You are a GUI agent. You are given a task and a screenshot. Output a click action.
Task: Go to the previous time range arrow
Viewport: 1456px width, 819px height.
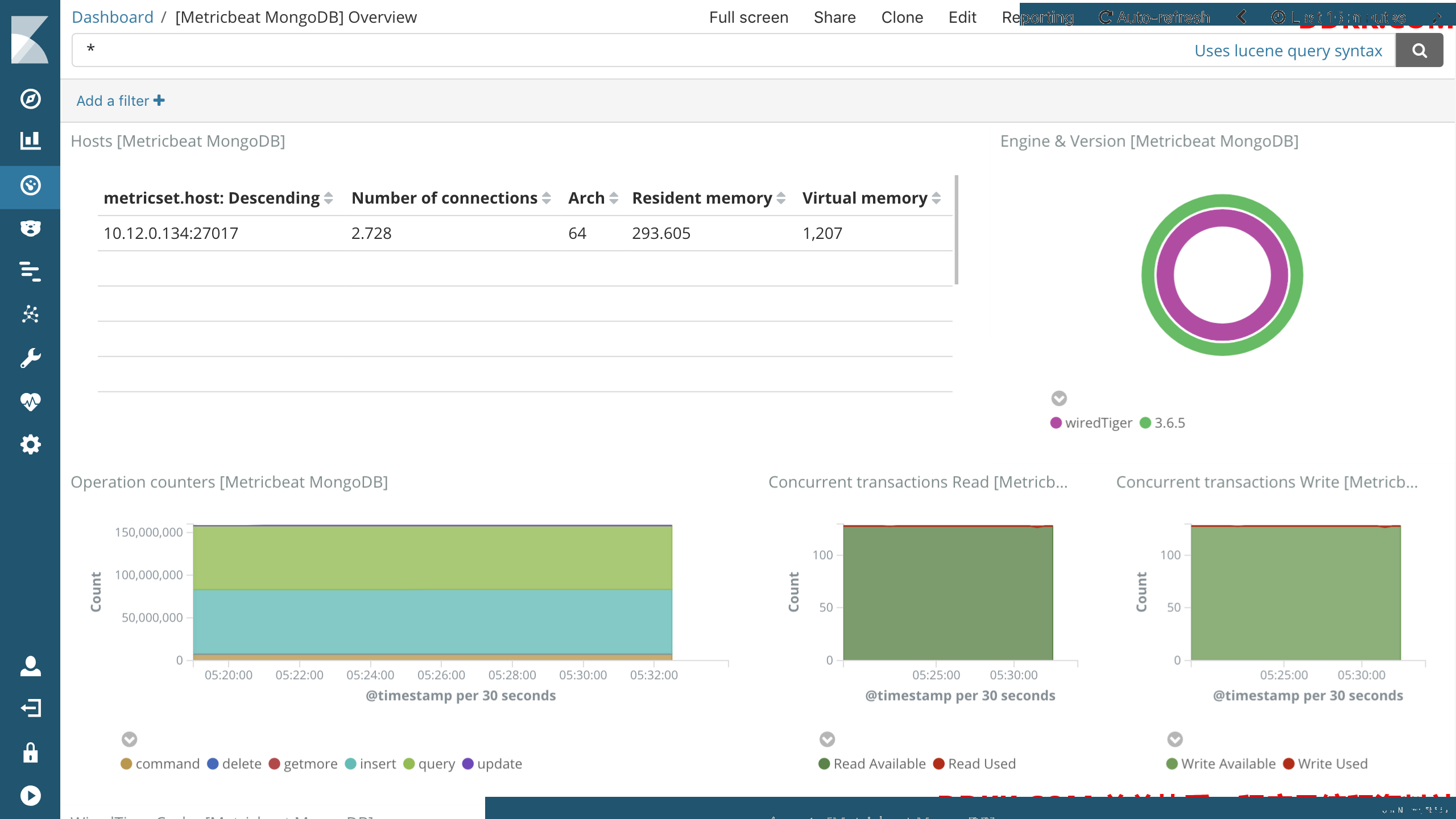[1242, 17]
